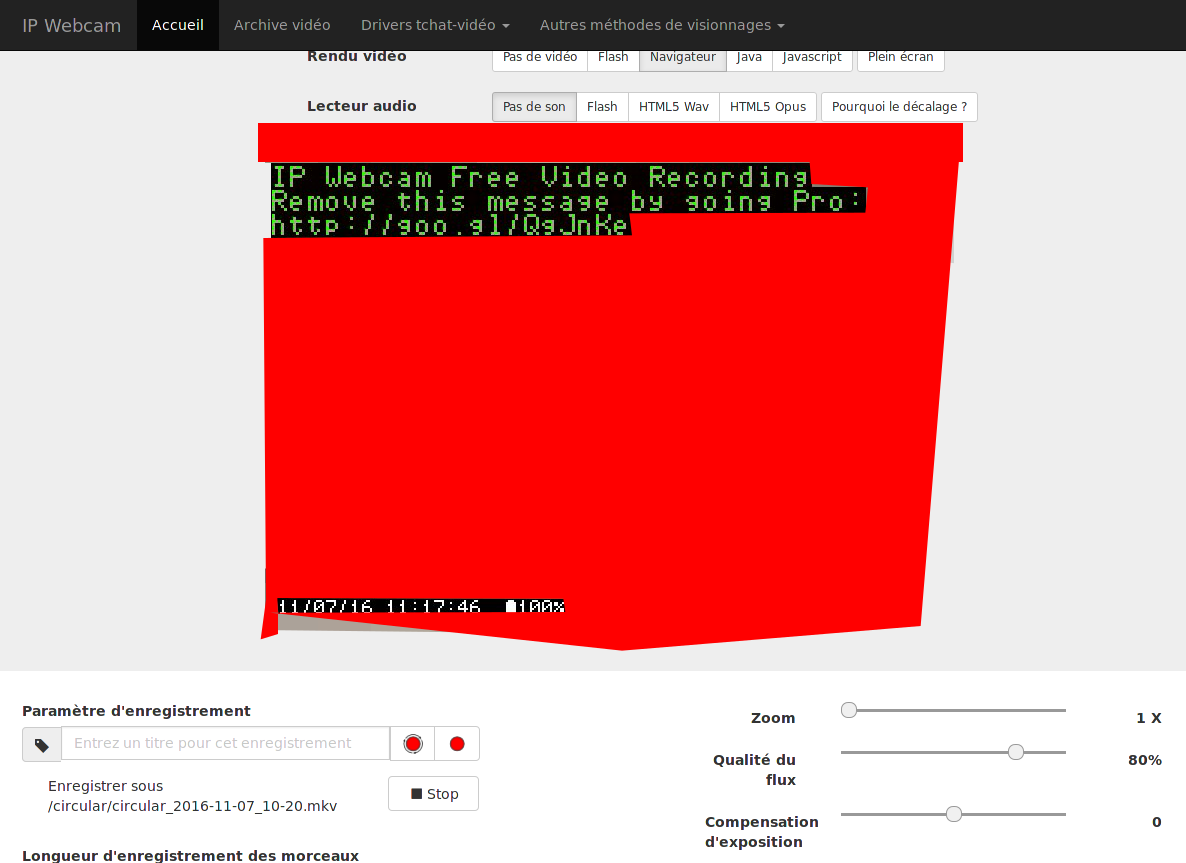Click the 80% stream quality value
The height and width of the screenshot is (863, 1186).
pos(1144,760)
